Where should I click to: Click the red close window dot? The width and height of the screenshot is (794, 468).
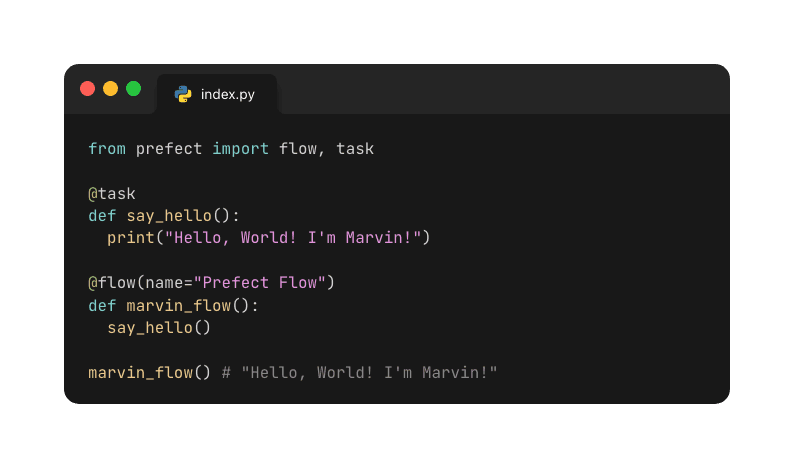point(88,89)
